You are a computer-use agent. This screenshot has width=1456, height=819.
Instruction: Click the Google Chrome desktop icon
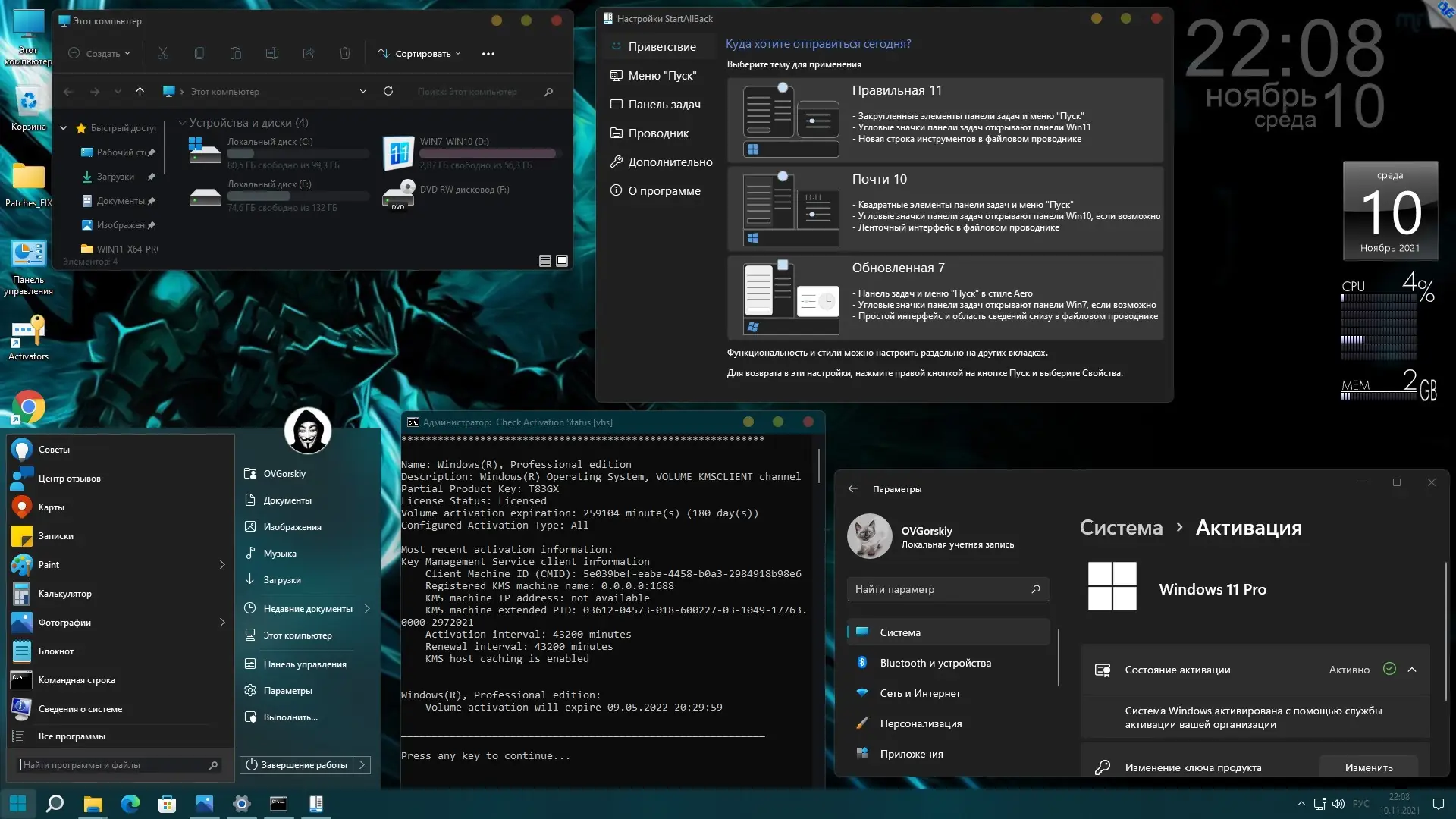pyautogui.click(x=28, y=407)
